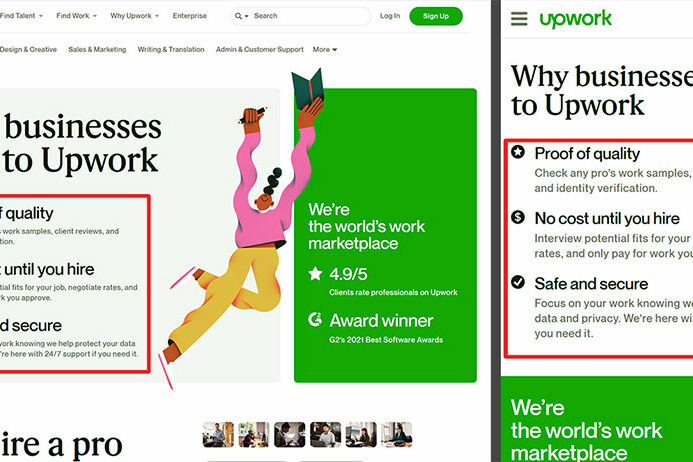This screenshot has height=462, width=693.
Task: Click the checkmark icon beside Safe and secure
Action: (x=518, y=283)
